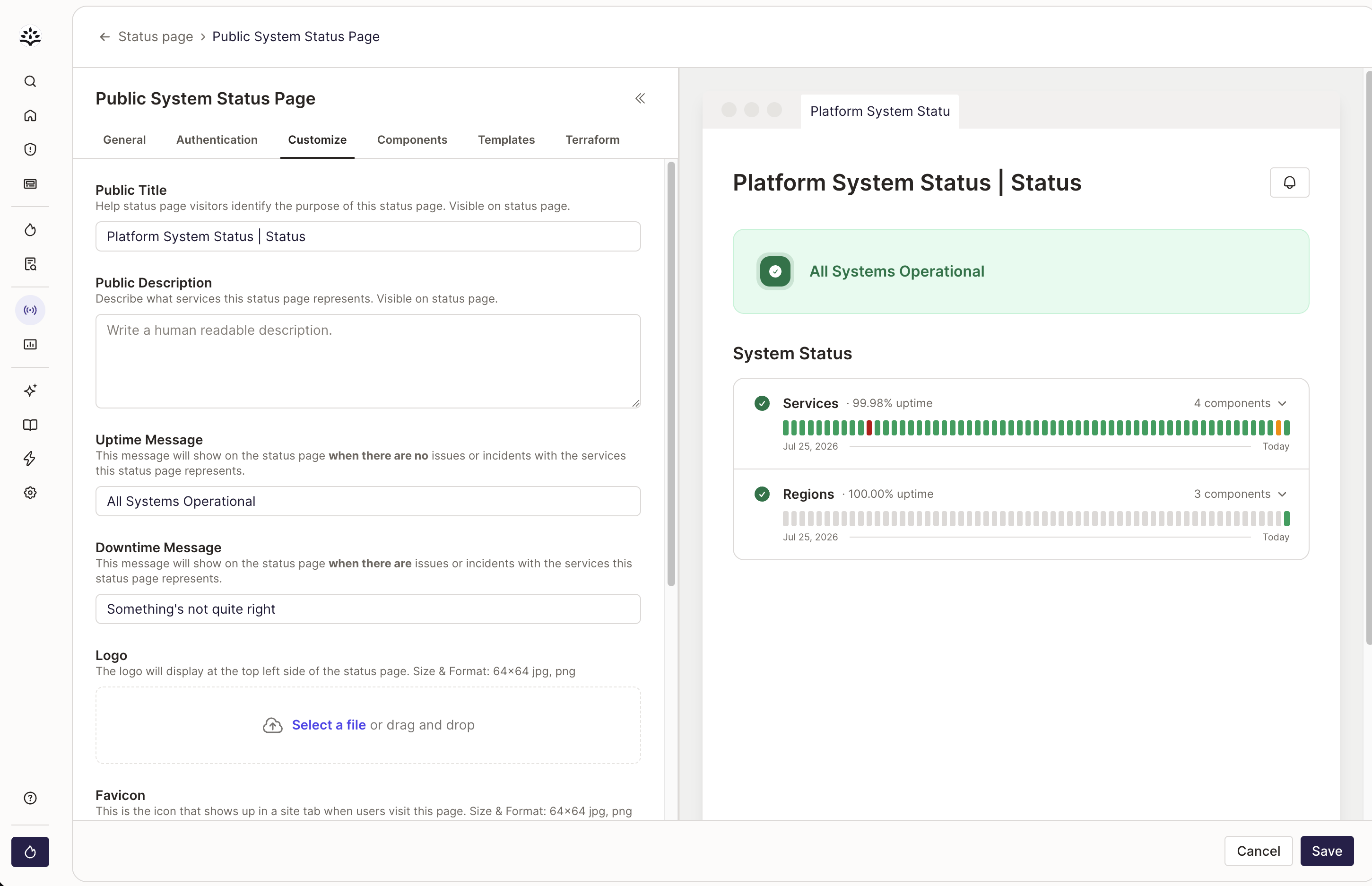Click the red bar in Services uptime timeline

[x=869, y=427]
